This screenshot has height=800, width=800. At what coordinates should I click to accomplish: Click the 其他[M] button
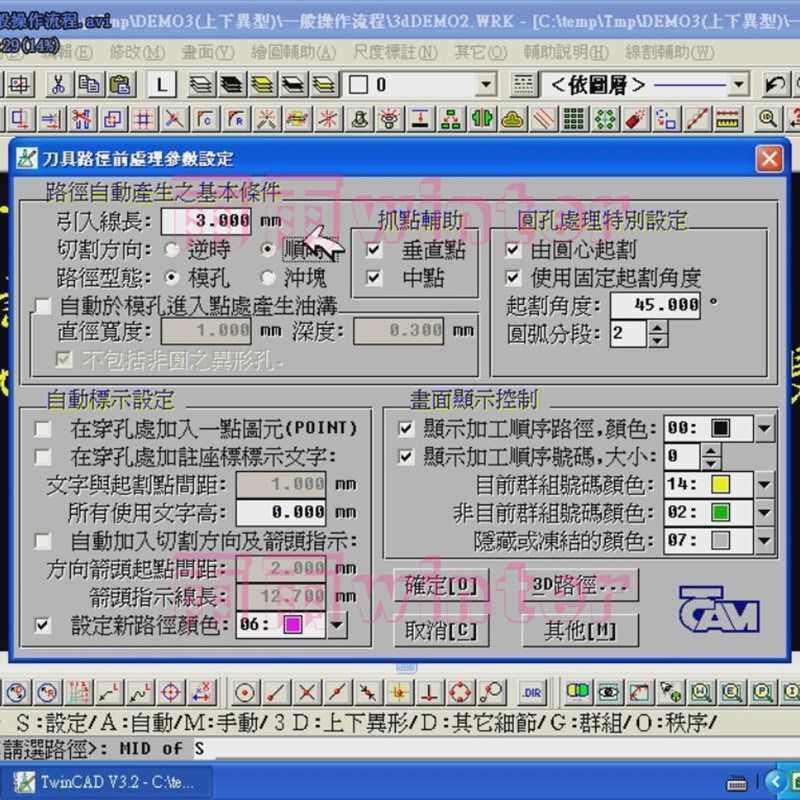tap(580, 631)
